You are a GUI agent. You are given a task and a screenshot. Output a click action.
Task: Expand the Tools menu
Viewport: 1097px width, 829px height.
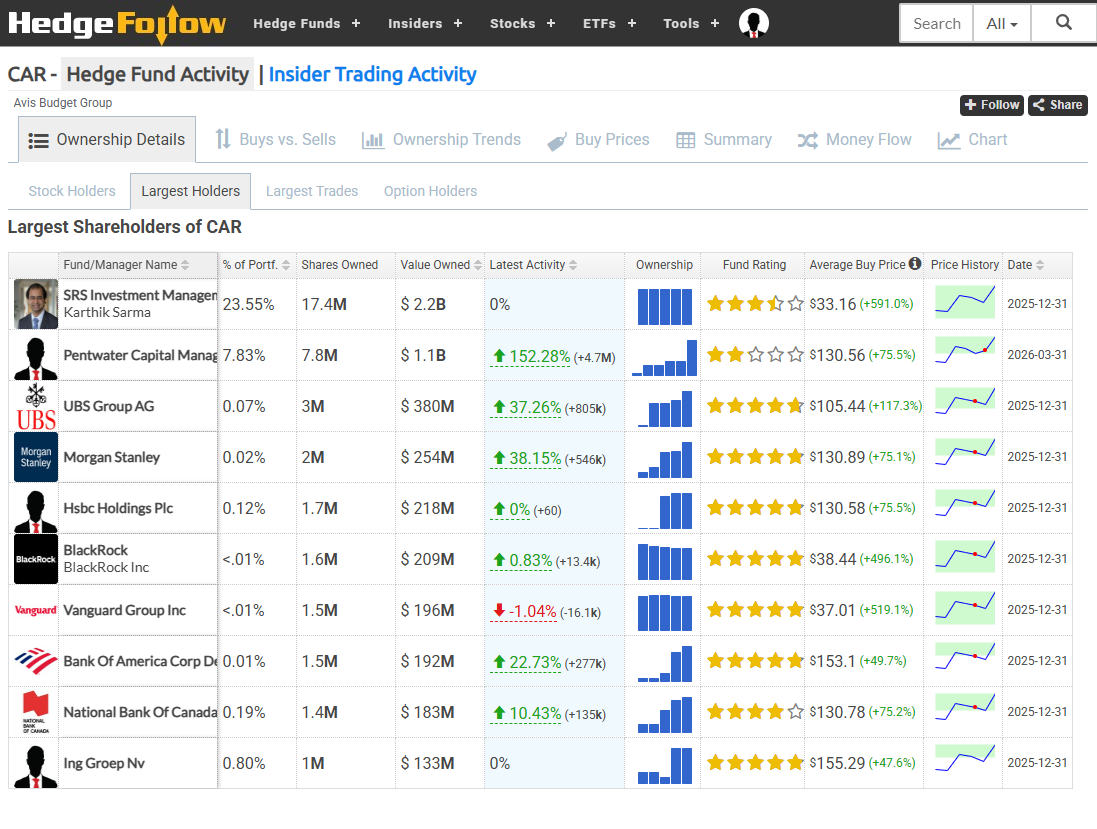(691, 23)
